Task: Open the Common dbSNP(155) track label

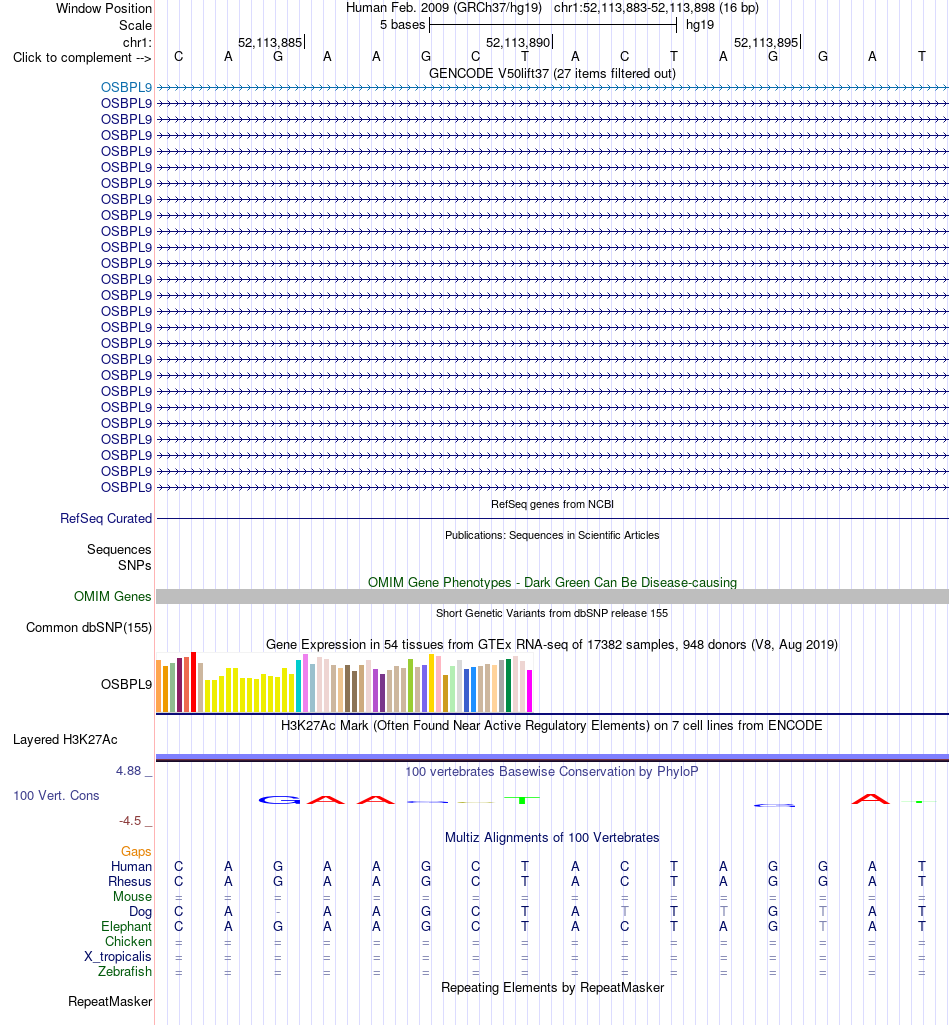Action: (x=89, y=628)
